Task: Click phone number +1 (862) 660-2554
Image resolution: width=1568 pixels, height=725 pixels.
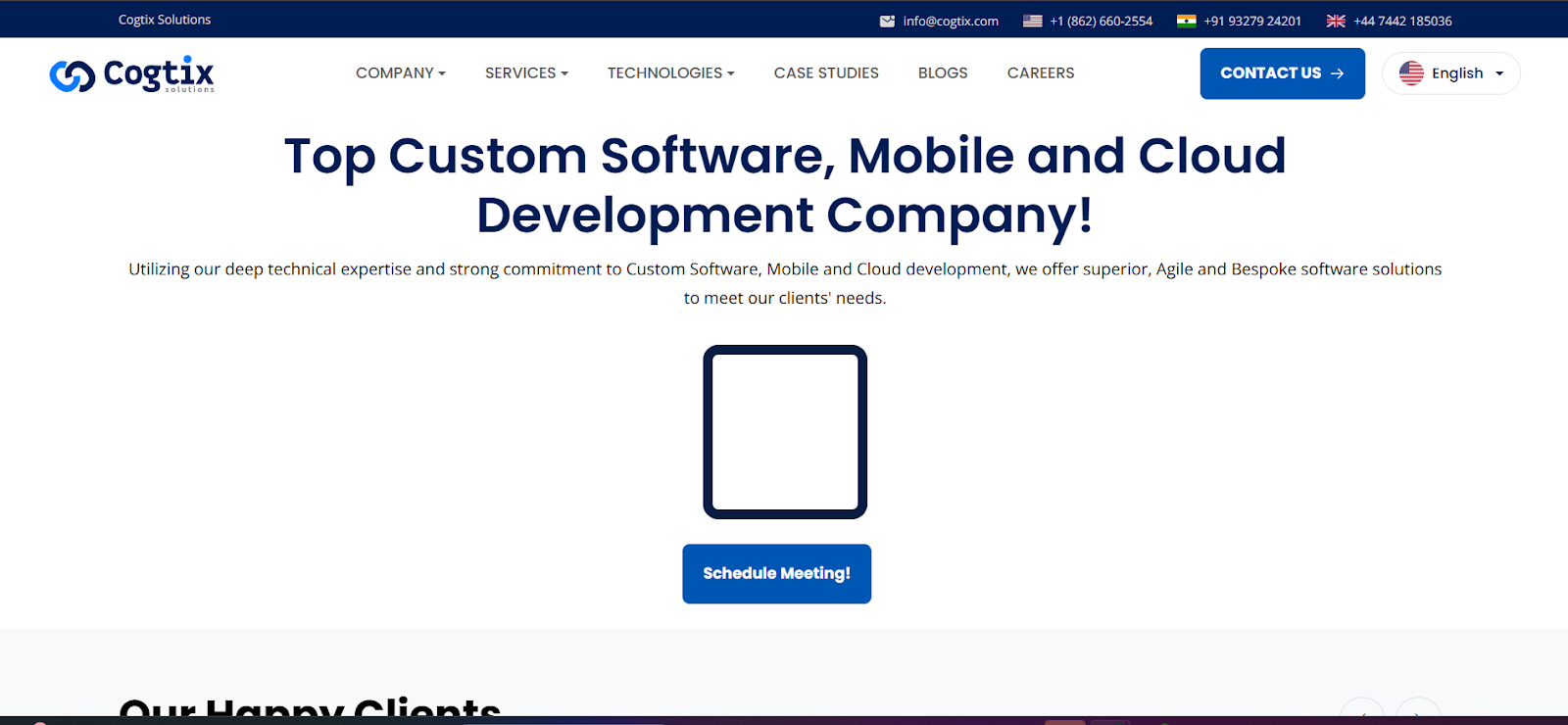Action: (1101, 21)
